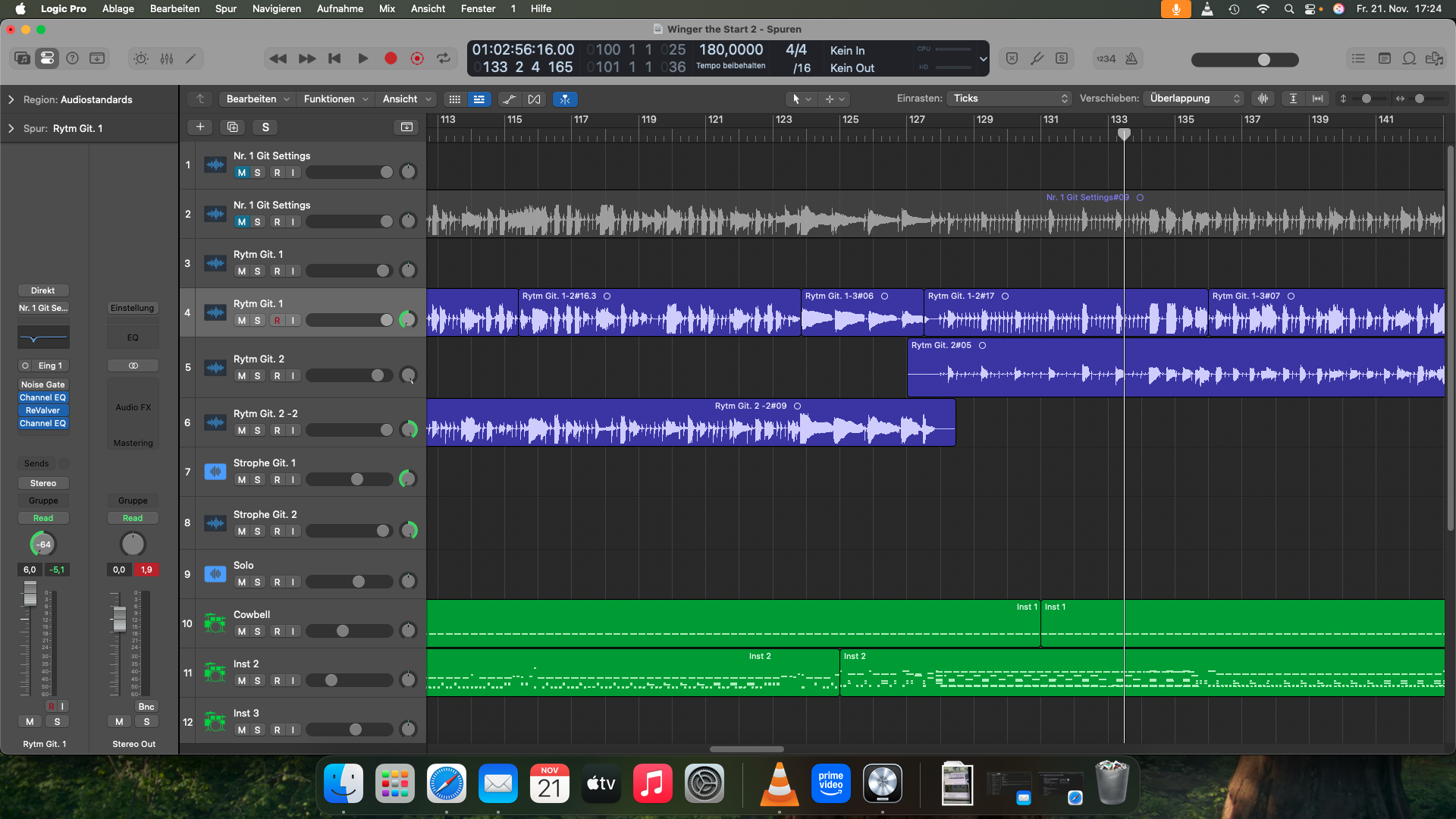Click the Record button in transport
1456x819 pixels.
pyautogui.click(x=391, y=58)
